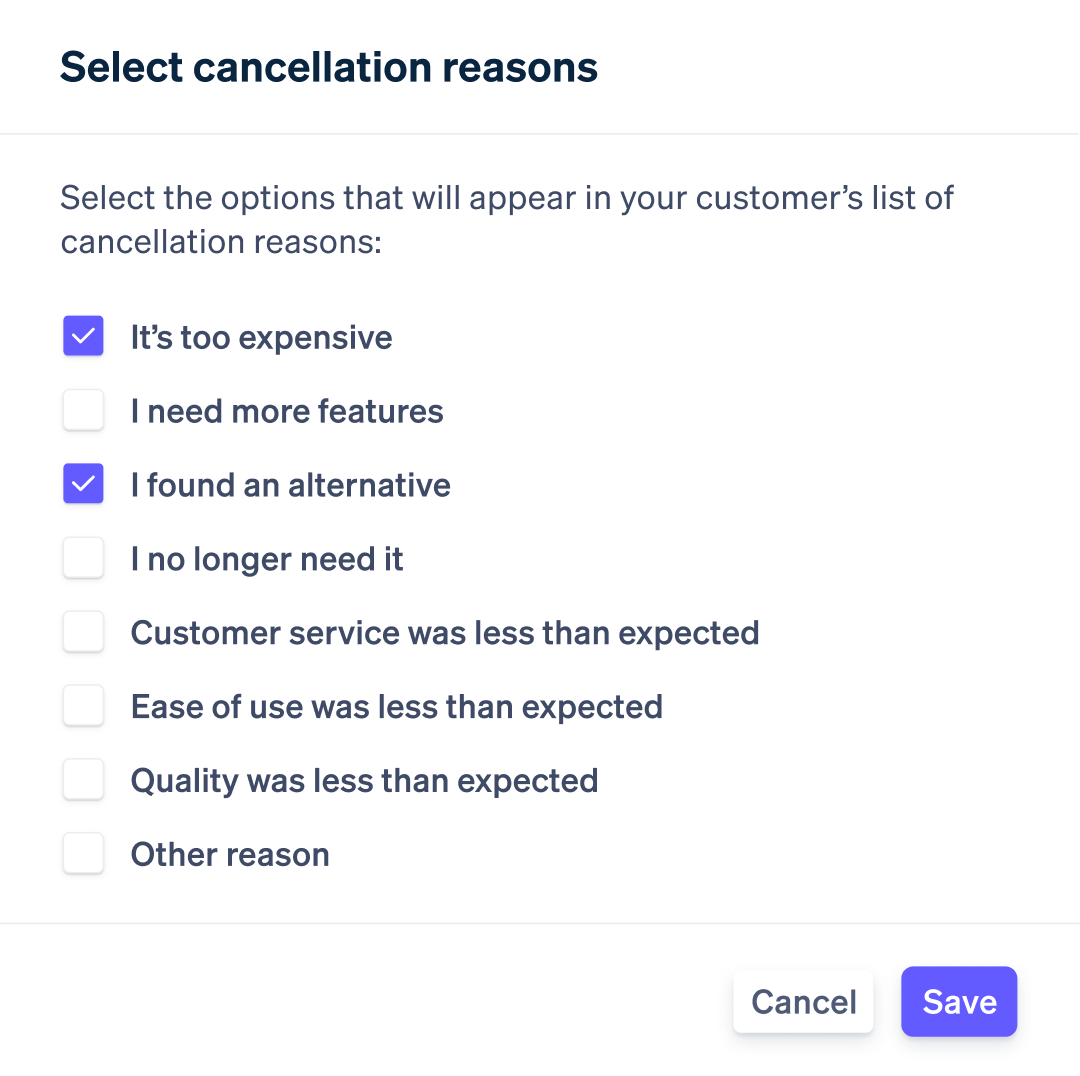The width and height of the screenshot is (1080, 1076).
Task: Click the instruction paragraph below the title
Action: pyautogui.click(x=506, y=219)
